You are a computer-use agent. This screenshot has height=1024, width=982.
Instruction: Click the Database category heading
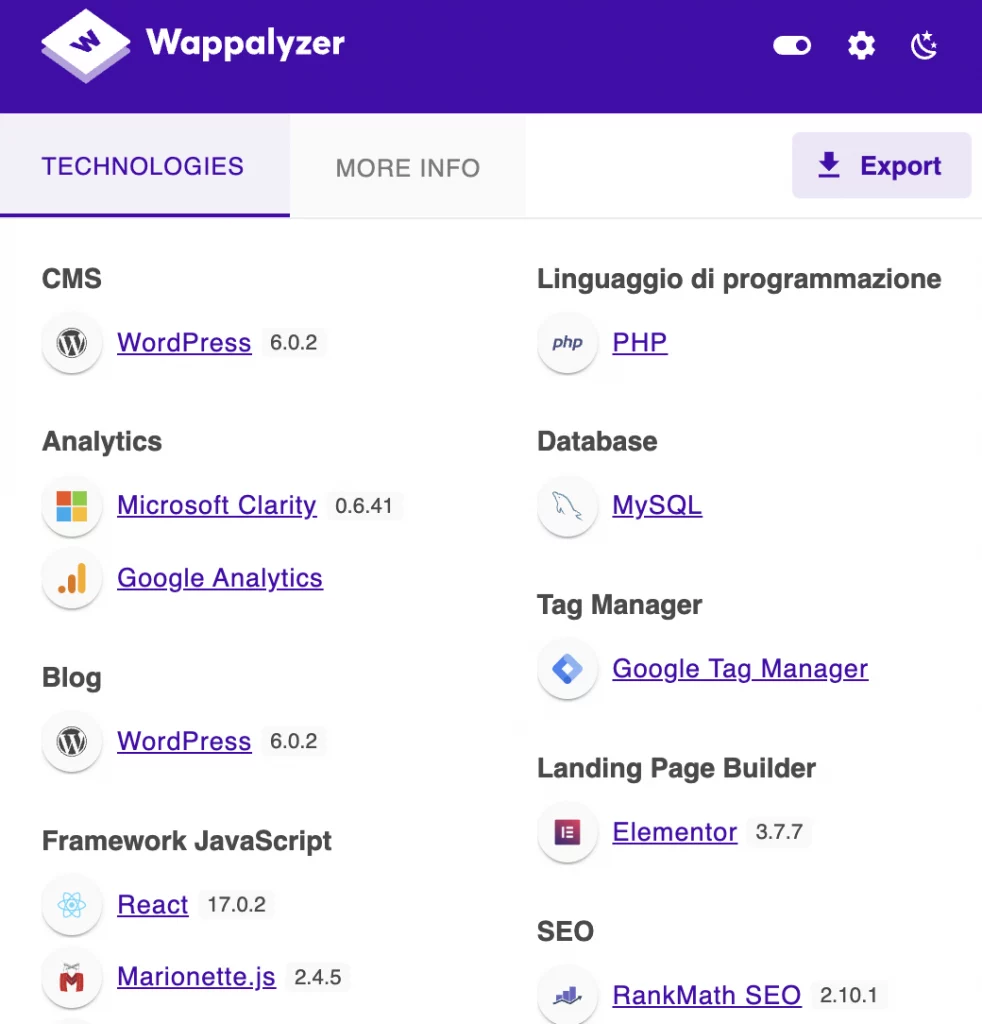tap(597, 442)
